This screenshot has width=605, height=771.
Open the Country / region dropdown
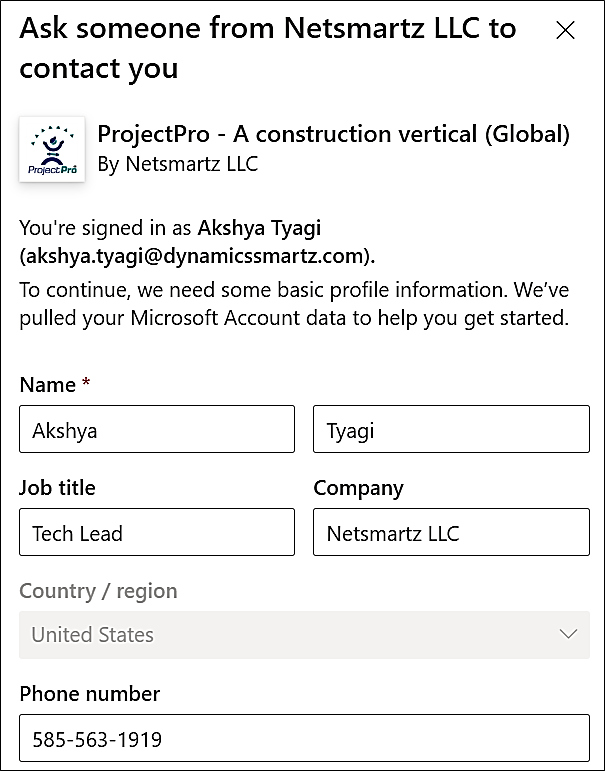click(304, 634)
